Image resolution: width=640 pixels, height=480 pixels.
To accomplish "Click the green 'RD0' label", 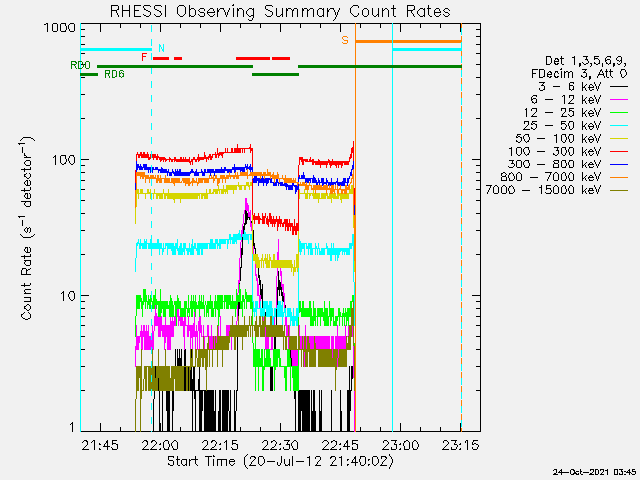I will (x=80, y=65).
